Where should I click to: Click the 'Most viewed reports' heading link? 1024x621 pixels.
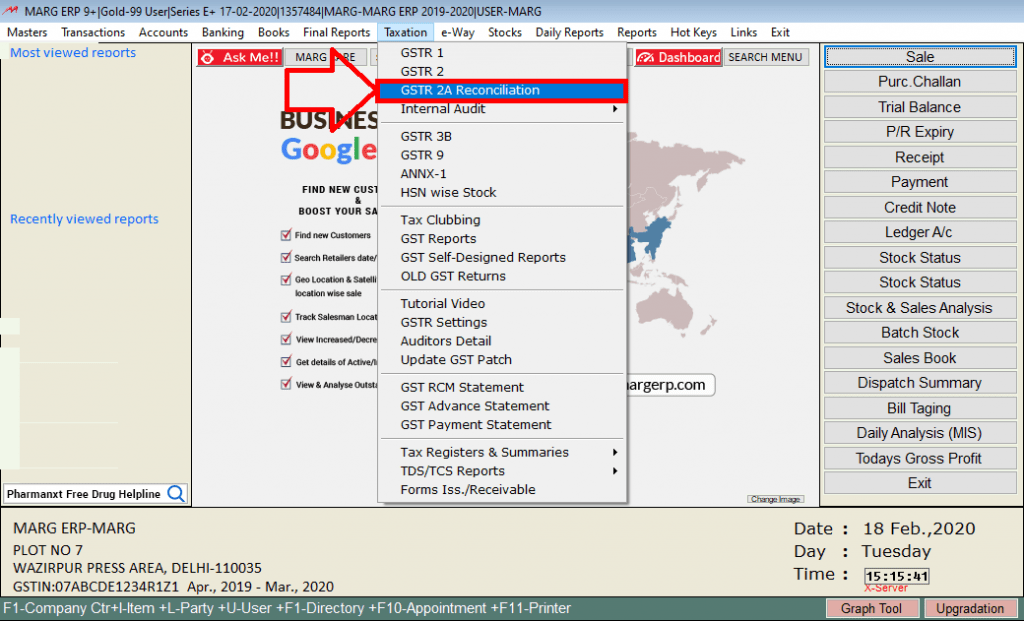[x=72, y=53]
